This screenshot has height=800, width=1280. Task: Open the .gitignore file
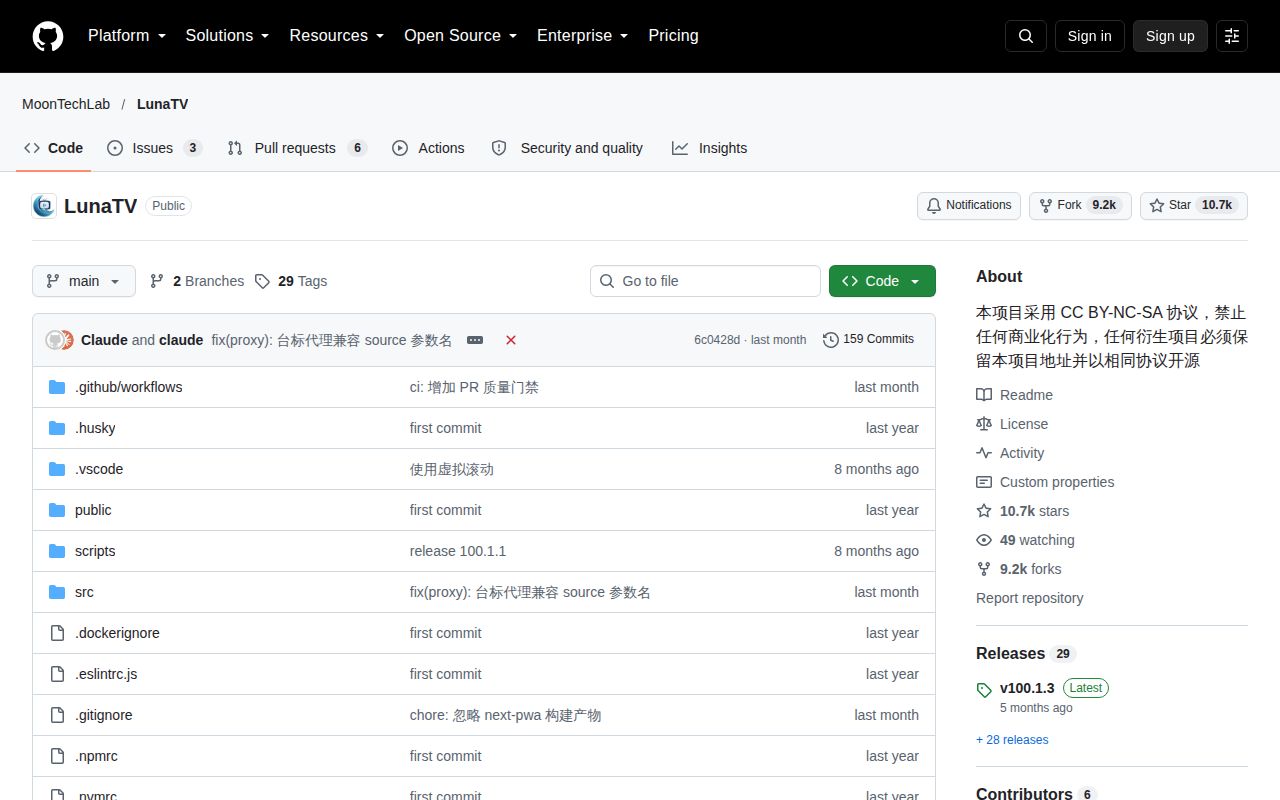tap(104, 715)
